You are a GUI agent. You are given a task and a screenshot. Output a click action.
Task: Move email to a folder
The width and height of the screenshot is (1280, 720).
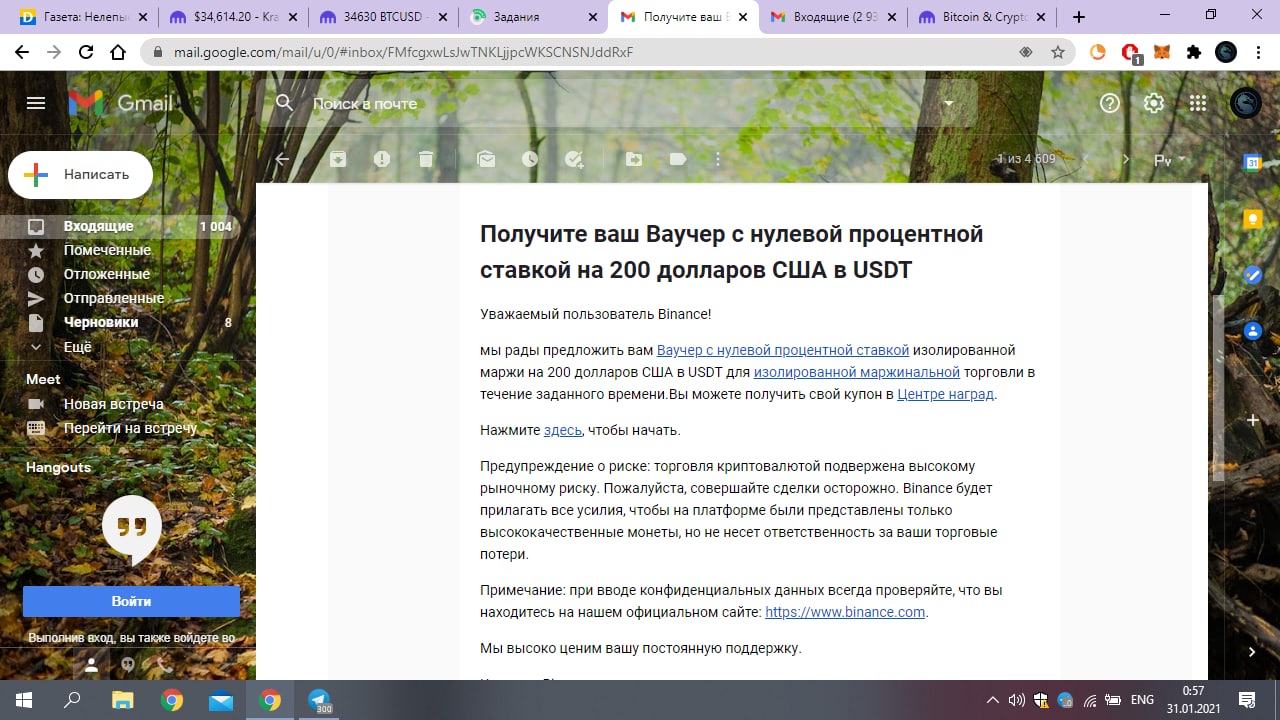[x=634, y=159]
